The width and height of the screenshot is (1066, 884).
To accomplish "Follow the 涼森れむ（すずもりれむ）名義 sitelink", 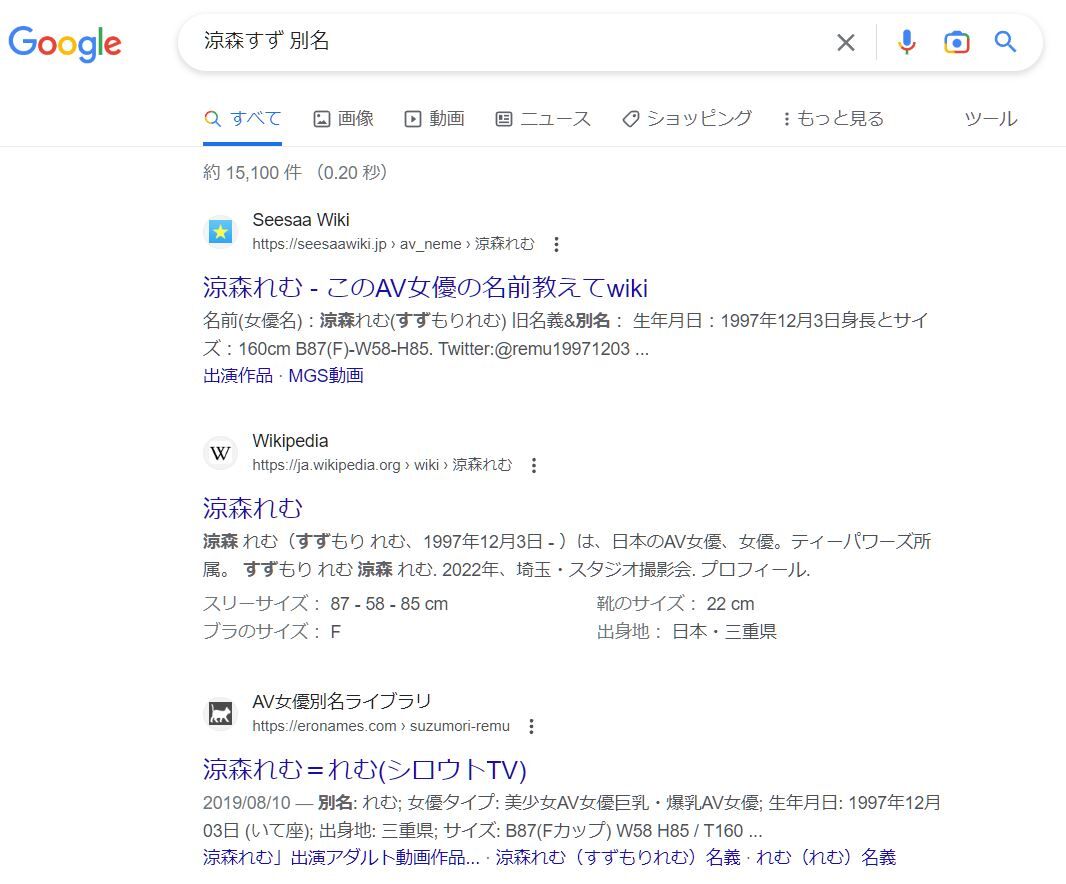I will pos(618,857).
